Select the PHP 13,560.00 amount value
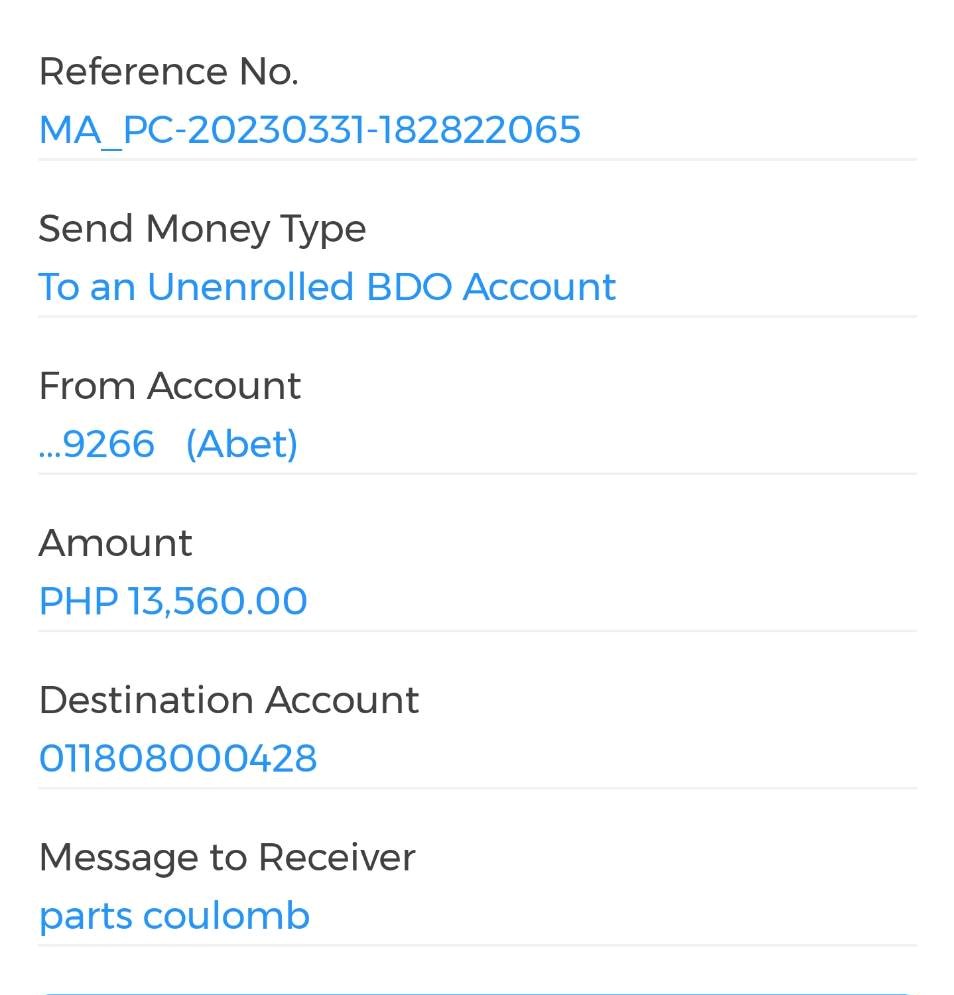954x995 pixels. (x=173, y=601)
